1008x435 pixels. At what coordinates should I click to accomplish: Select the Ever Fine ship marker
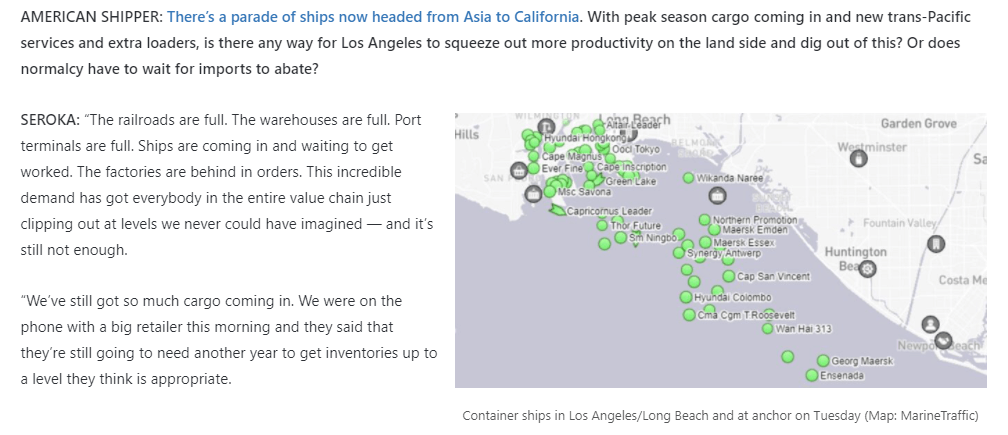tap(534, 168)
